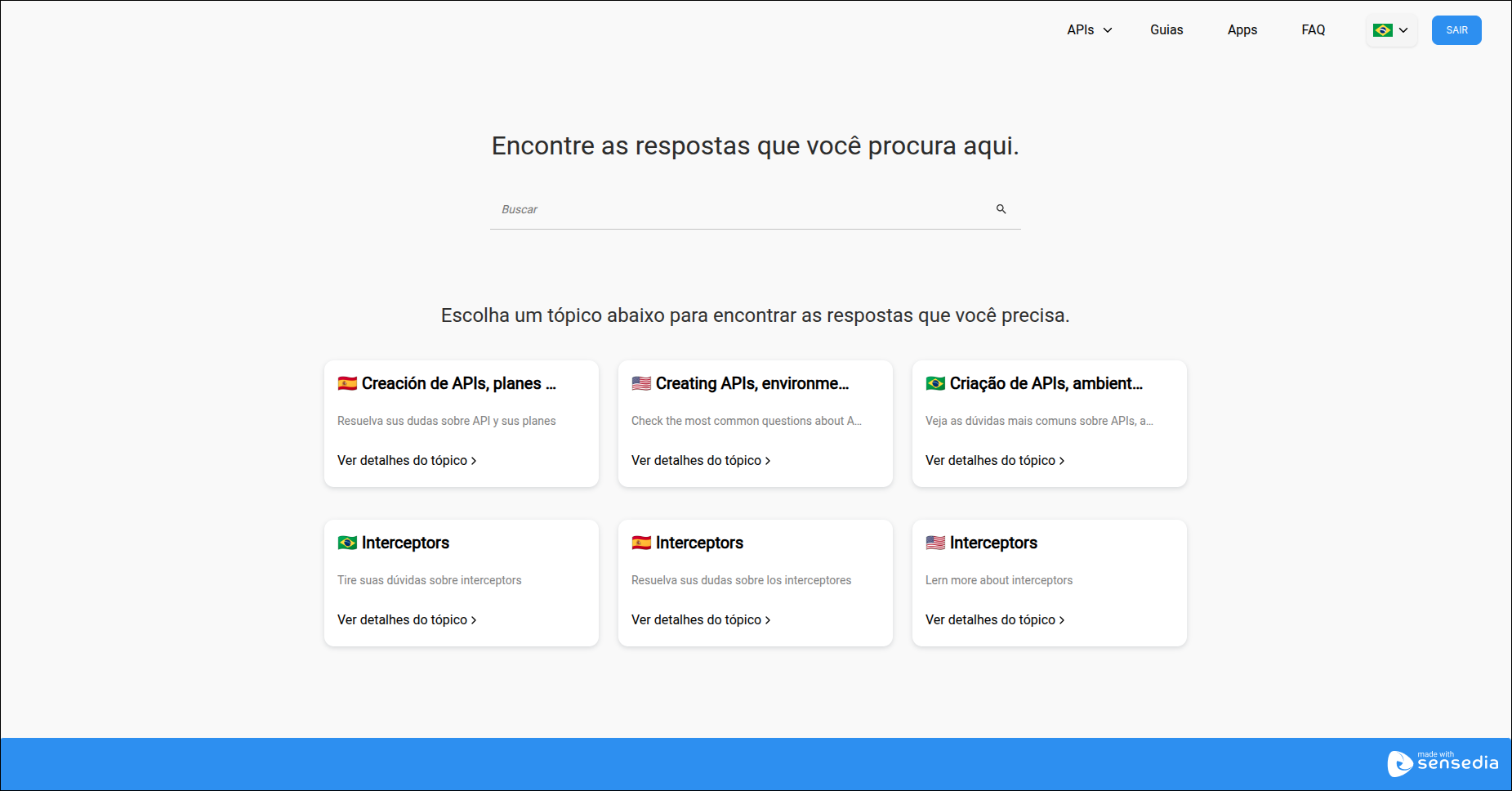Select 'Tire suas dúvidas sobre interceptors' topic details
The image size is (1512, 791).
406,620
